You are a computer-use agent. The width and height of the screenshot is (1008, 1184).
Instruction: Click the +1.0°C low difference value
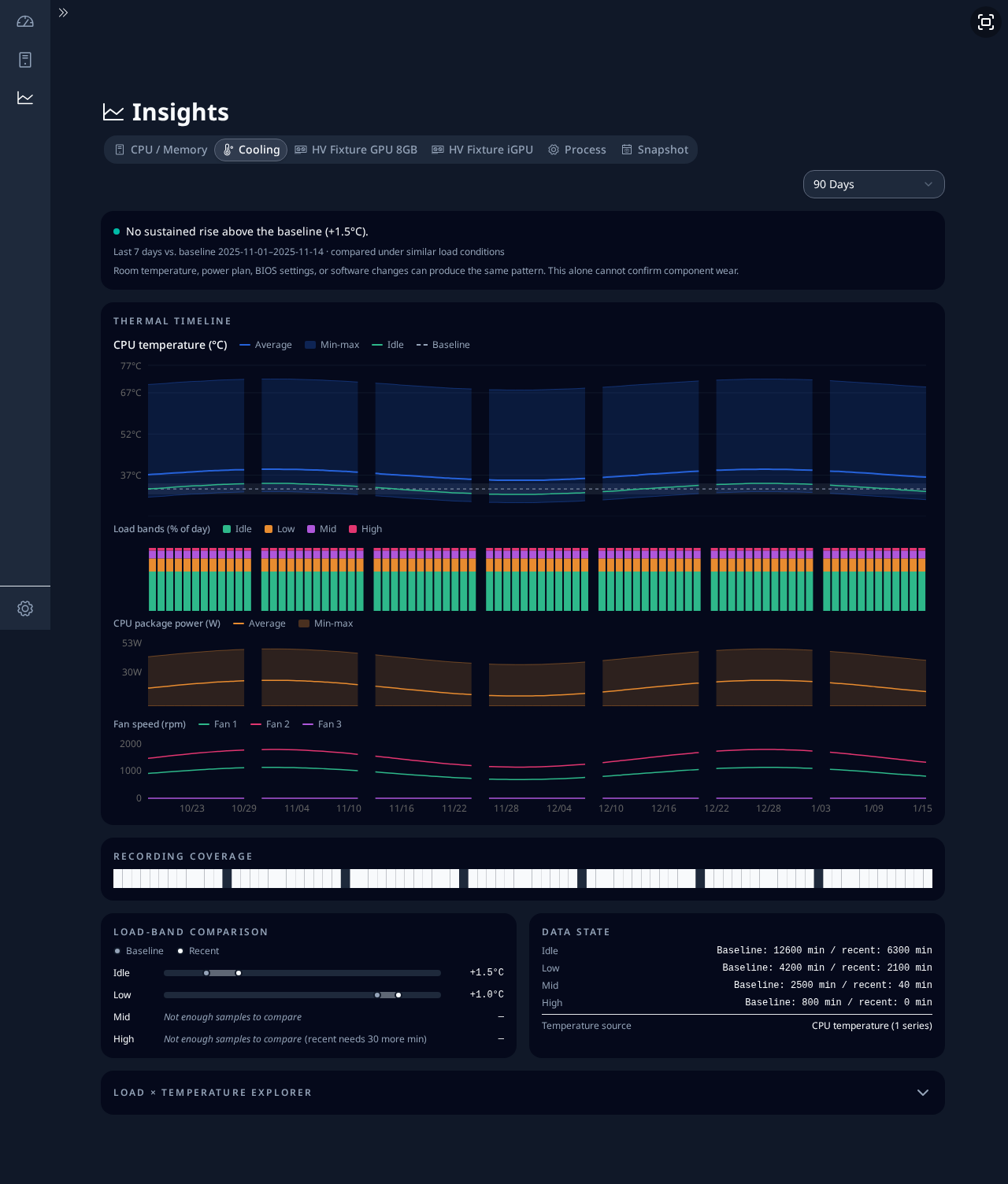tap(487, 994)
